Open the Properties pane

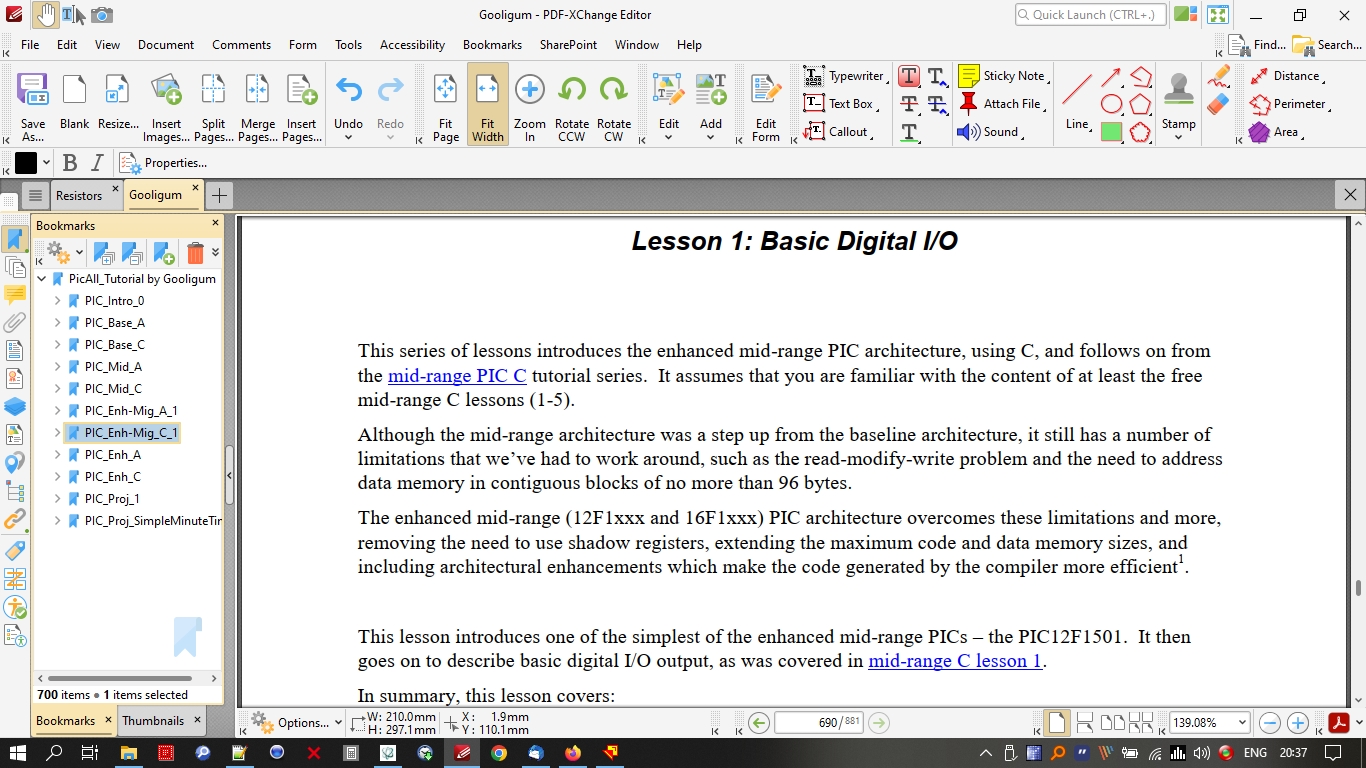[x=163, y=163]
